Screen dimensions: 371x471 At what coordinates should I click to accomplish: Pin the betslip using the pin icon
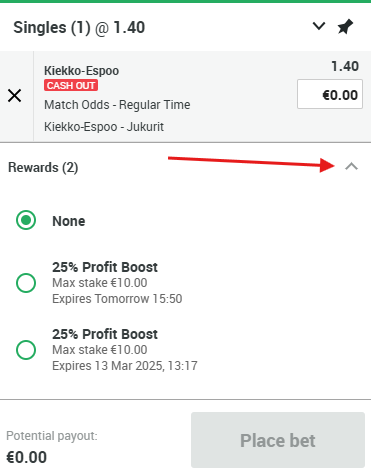click(345, 27)
